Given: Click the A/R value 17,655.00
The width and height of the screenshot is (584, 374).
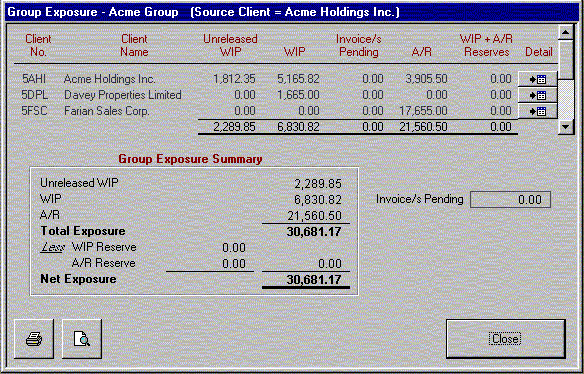Looking at the screenshot, I should coord(423,111).
